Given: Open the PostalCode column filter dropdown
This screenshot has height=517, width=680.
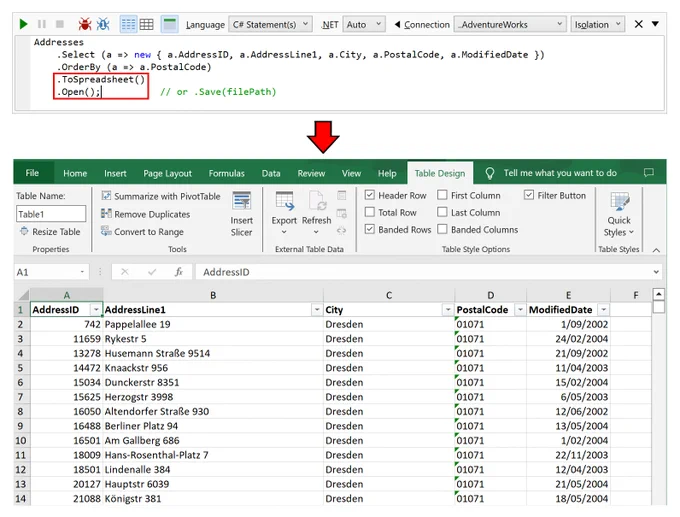Looking at the screenshot, I should (x=520, y=310).
